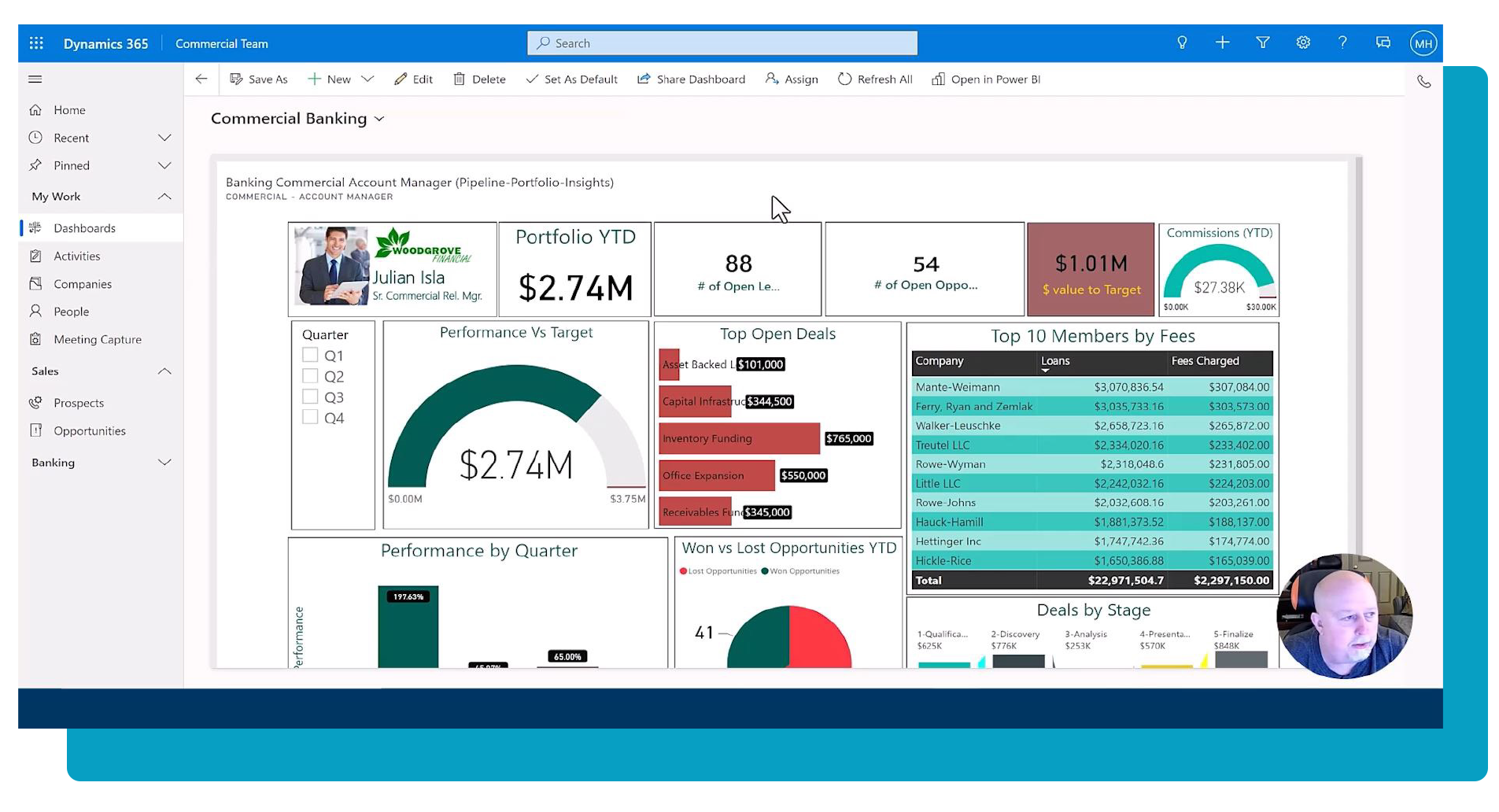Open the settings gear icon
The width and height of the screenshot is (1499, 812).
tap(1303, 42)
